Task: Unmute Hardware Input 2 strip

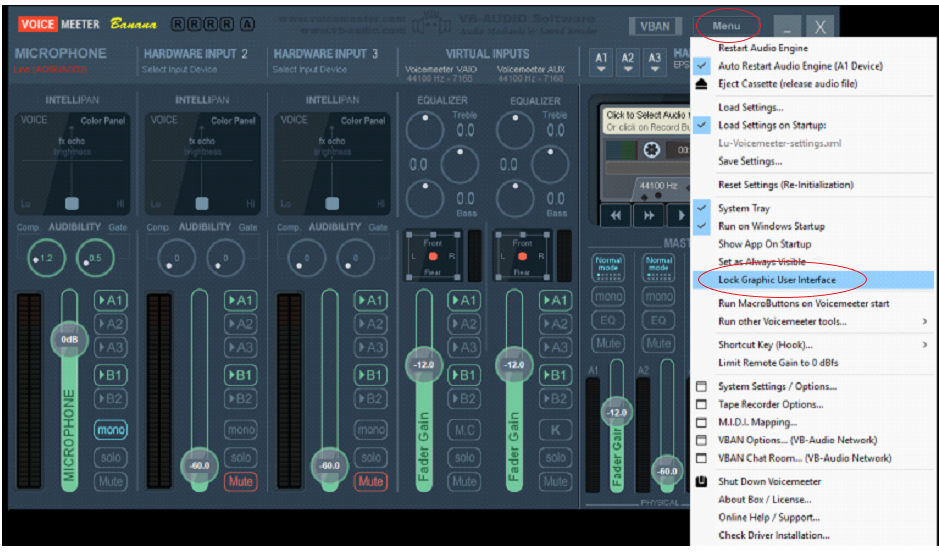Action: click(241, 481)
